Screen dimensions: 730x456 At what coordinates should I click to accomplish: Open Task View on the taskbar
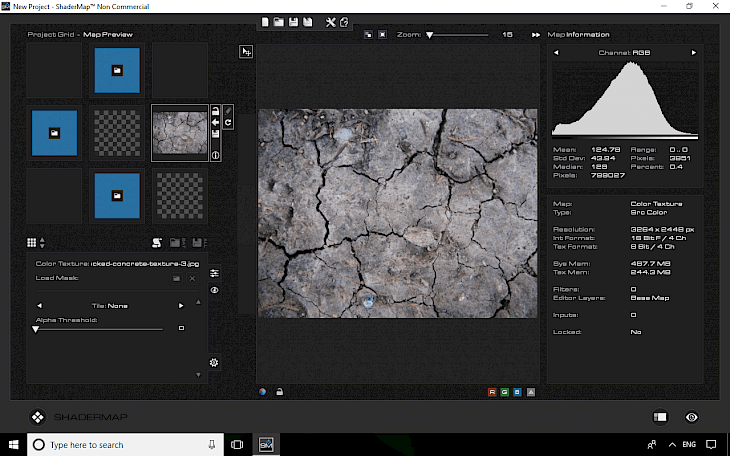point(237,444)
